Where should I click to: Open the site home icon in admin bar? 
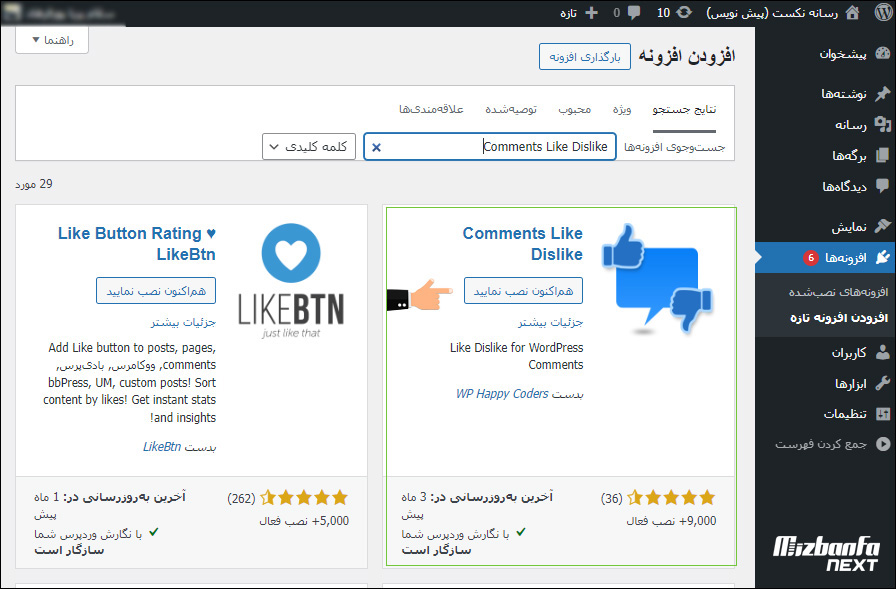click(x=852, y=13)
